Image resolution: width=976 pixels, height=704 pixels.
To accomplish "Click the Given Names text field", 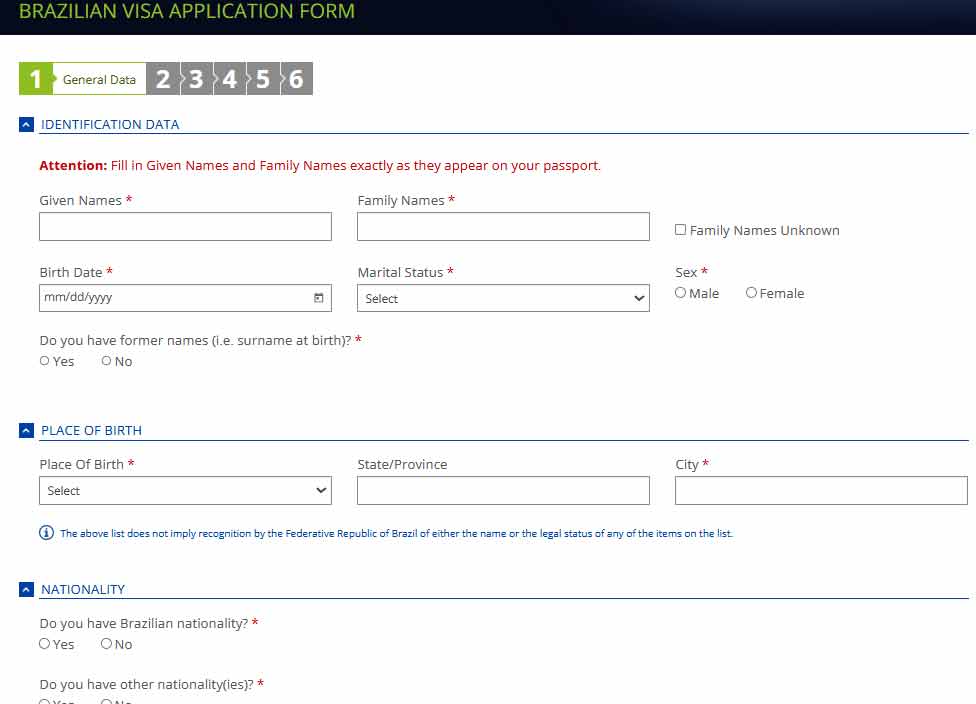I will click(x=185, y=227).
